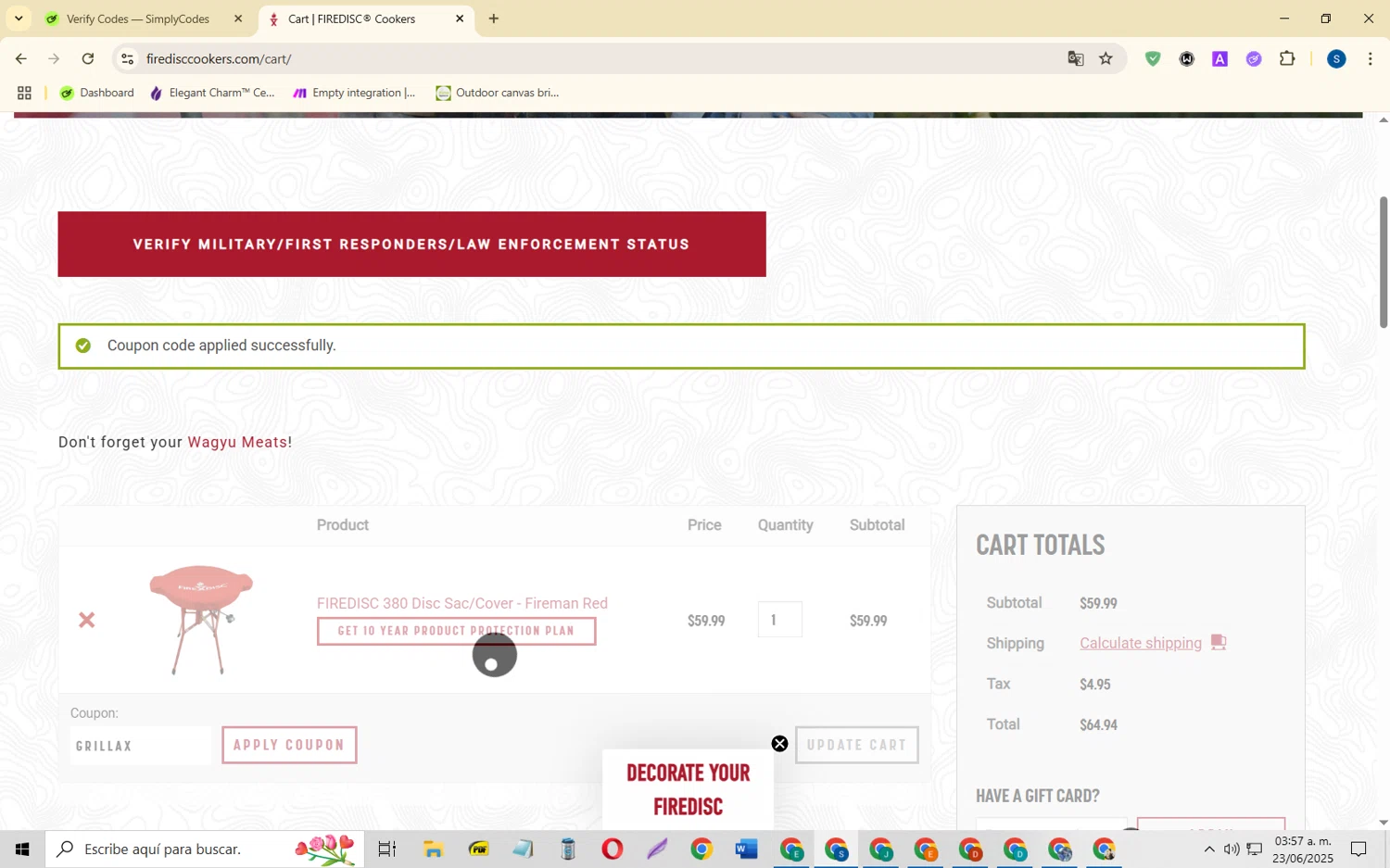1390x868 pixels.
Task: Click the Update Cart button
Action: pyautogui.click(x=856, y=745)
